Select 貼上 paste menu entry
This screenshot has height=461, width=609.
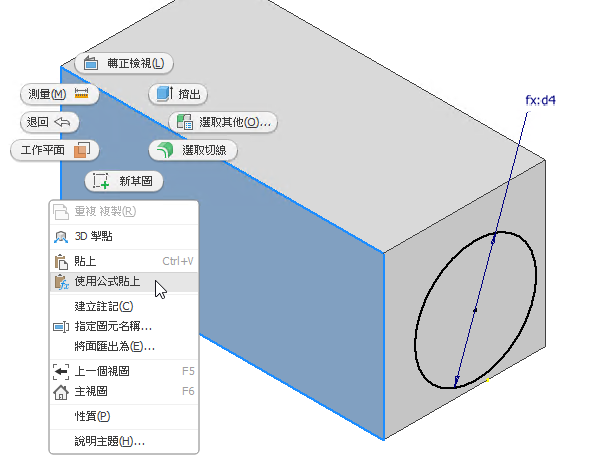coord(124,261)
